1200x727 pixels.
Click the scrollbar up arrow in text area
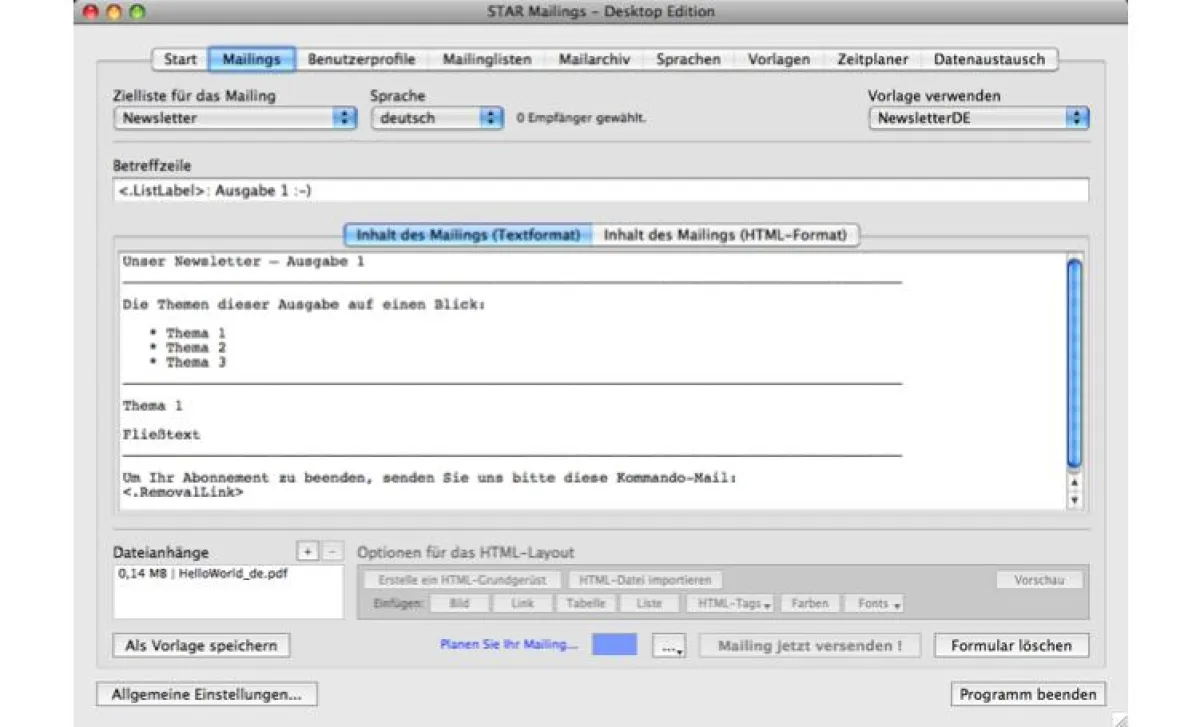1075,483
